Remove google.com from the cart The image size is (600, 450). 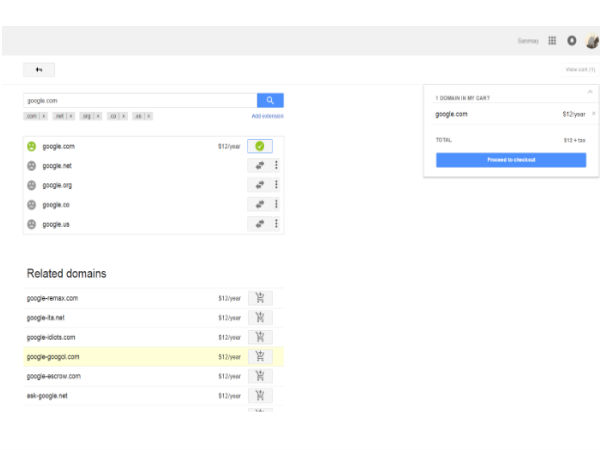593,114
